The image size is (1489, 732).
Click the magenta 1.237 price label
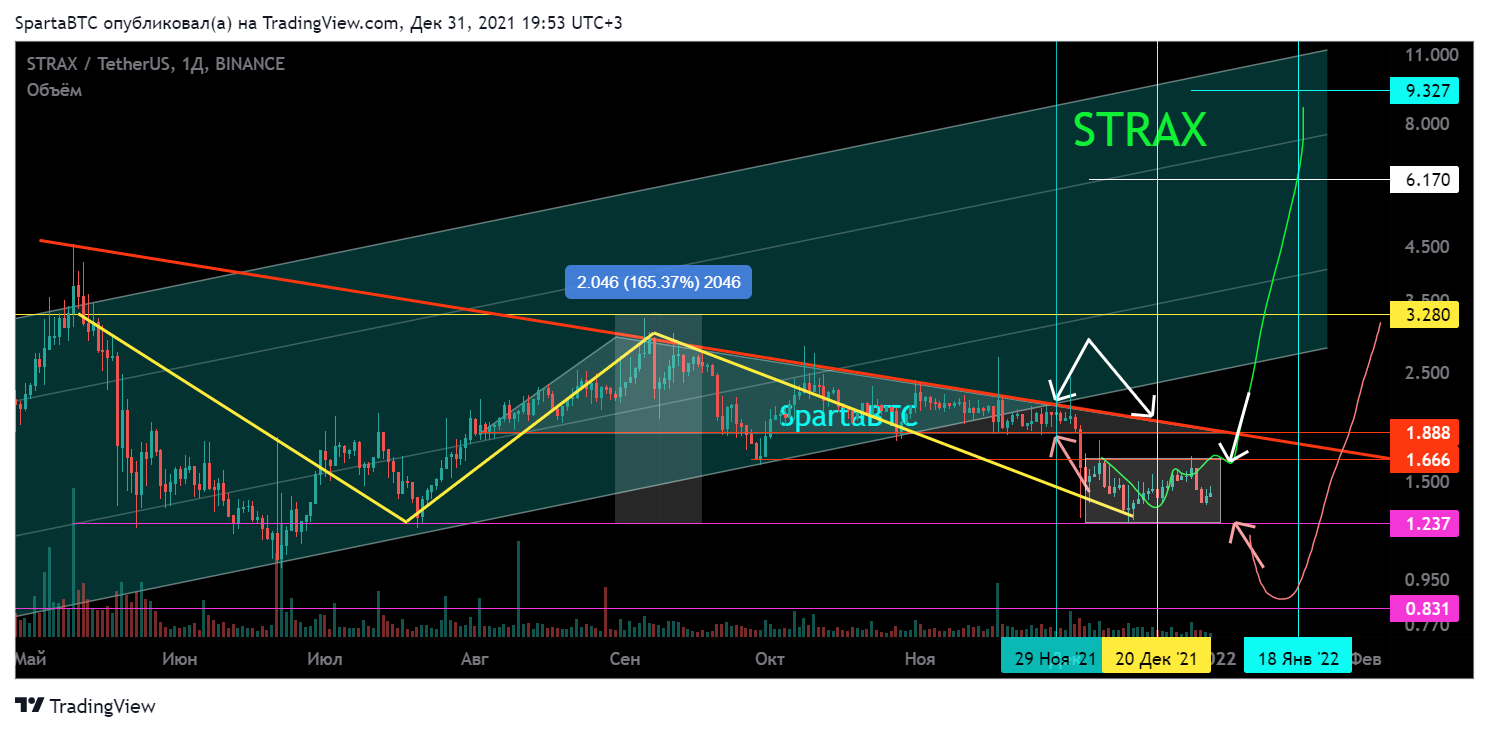(1424, 523)
